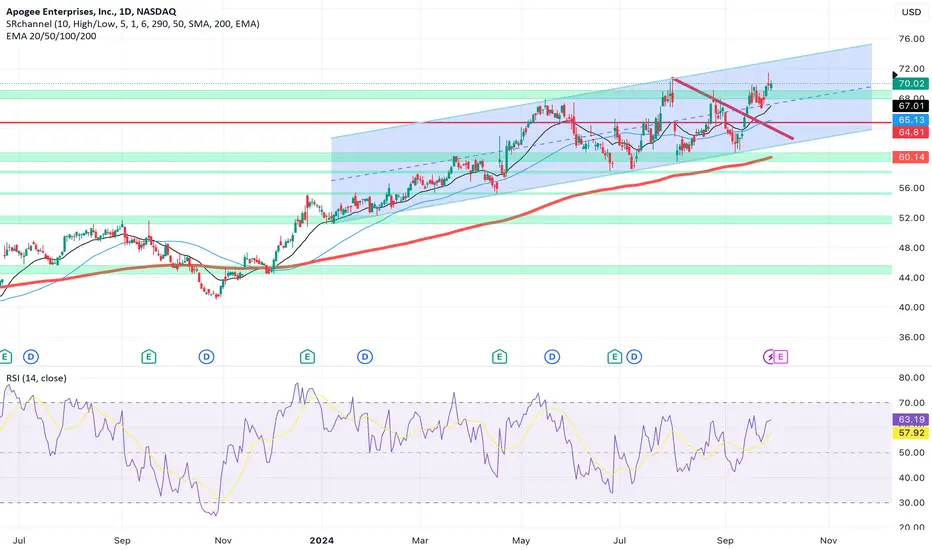Click the yellow 57.92 RSI average label

(x=911, y=433)
